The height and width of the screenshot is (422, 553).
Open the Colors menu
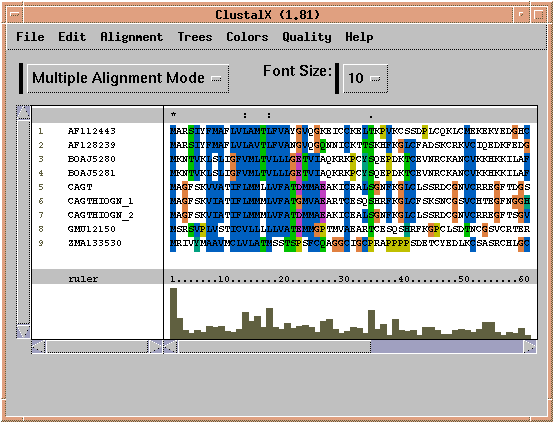(x=247, y=37)
